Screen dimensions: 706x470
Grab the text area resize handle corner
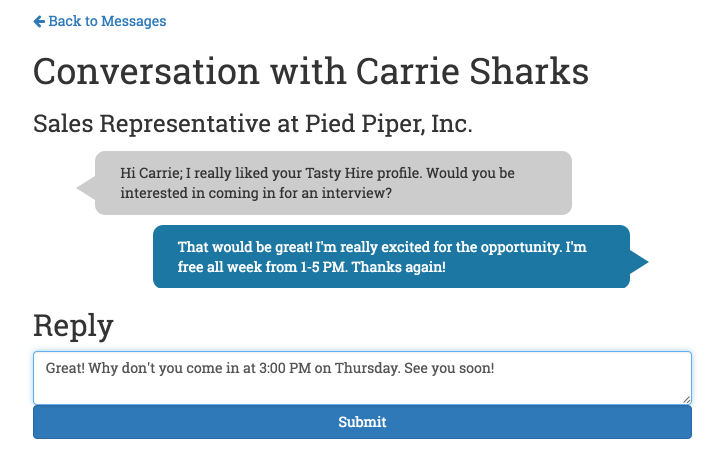686,399
